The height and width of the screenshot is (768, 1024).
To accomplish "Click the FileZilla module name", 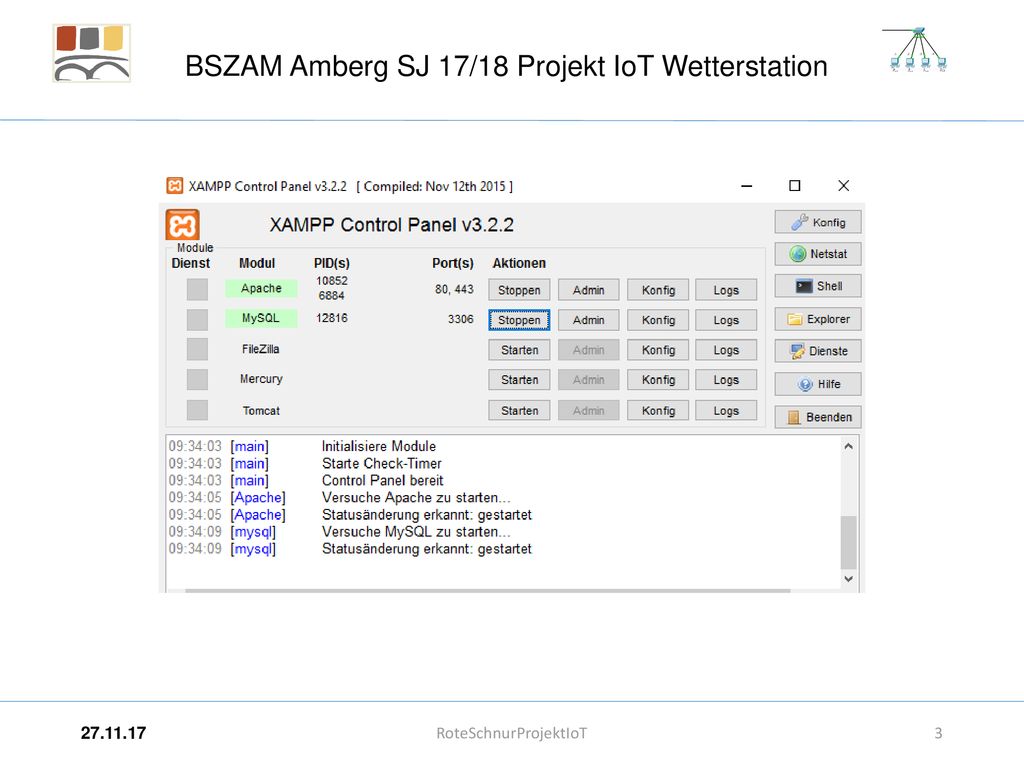I will [x=261, y=349].
